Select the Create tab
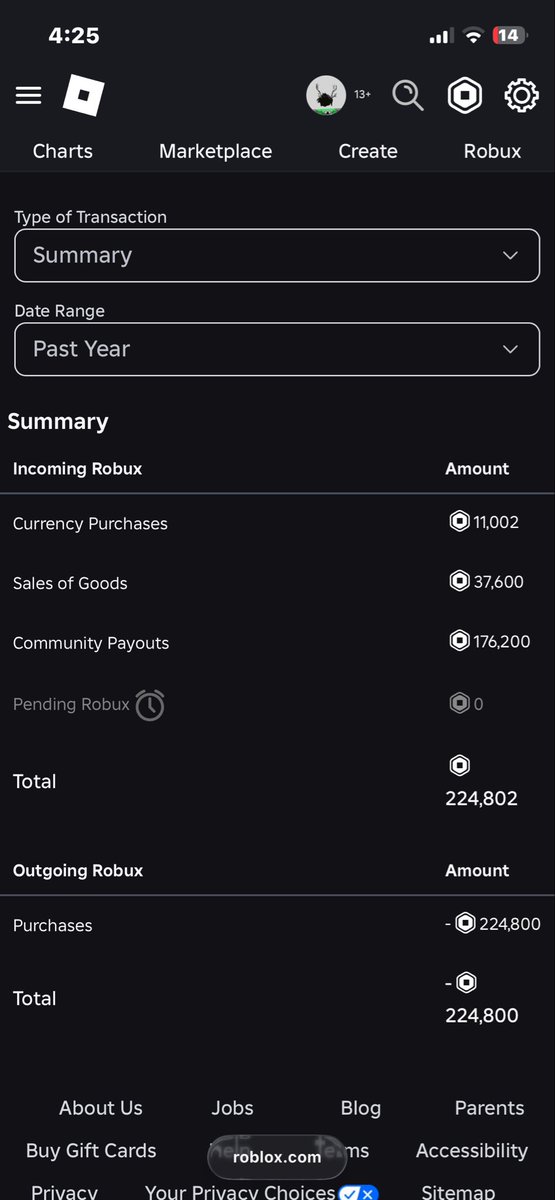Viewport: 555px width, 1200px height. click(368, 151)
